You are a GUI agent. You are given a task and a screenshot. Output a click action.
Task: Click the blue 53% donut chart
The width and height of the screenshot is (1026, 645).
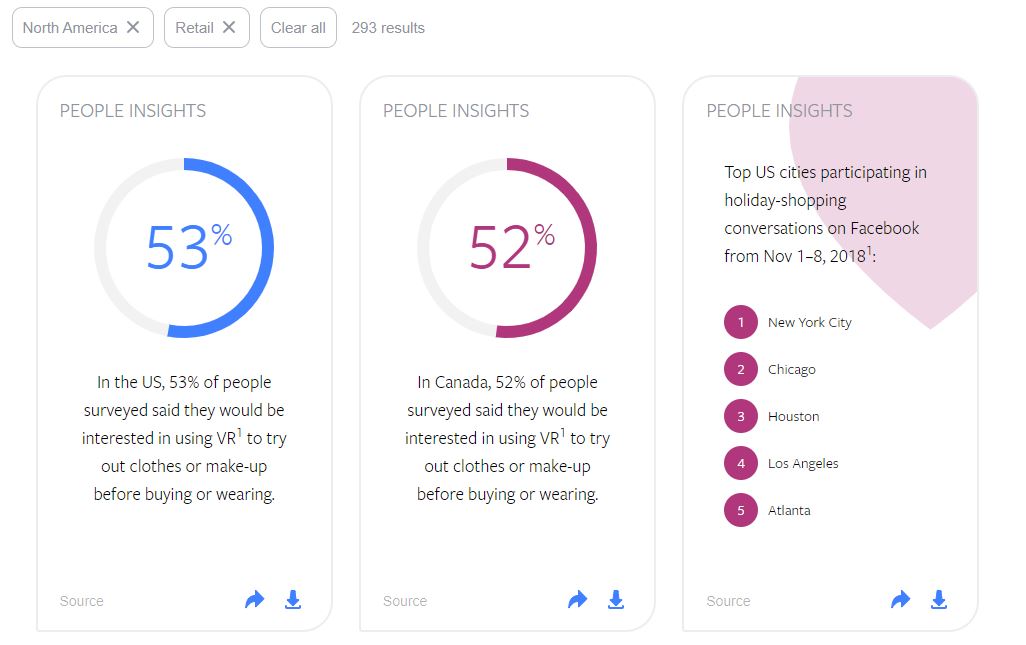[x=185, y=248]
